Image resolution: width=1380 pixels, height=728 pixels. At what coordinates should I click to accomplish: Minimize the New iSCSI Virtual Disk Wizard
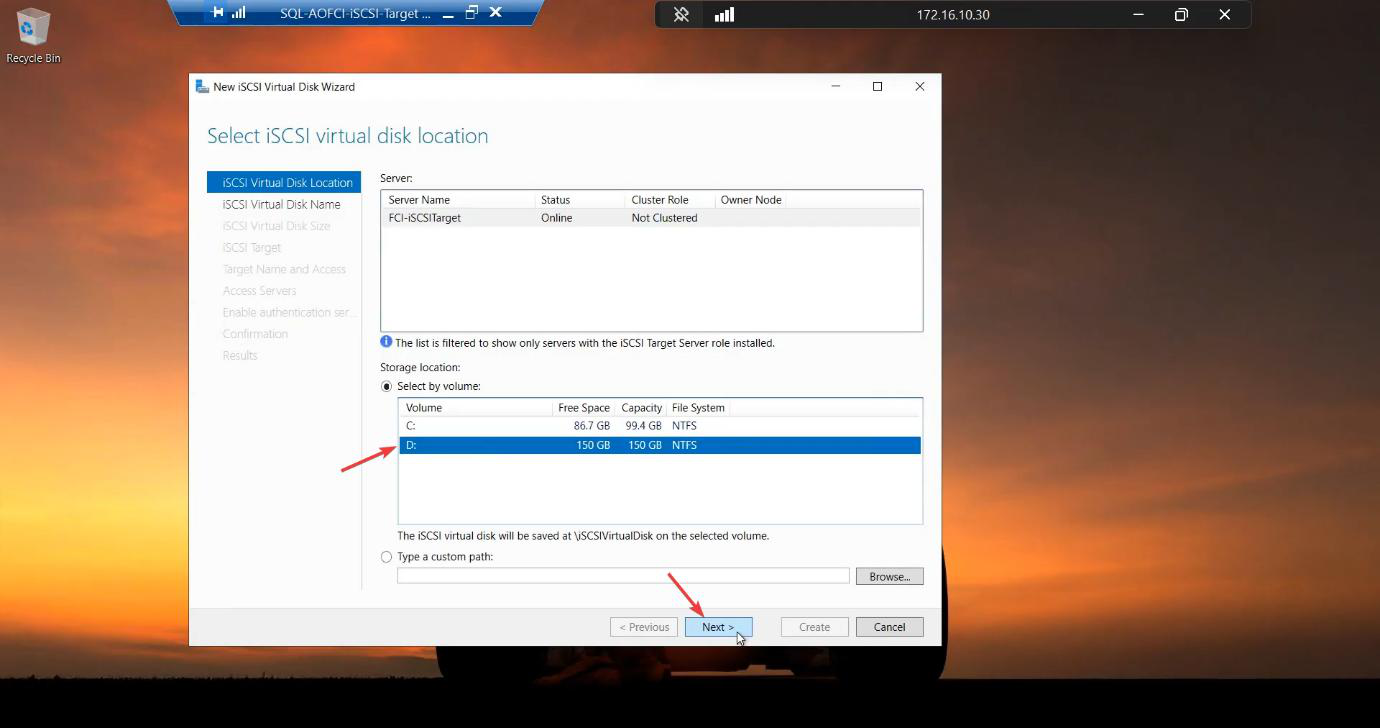835,87
